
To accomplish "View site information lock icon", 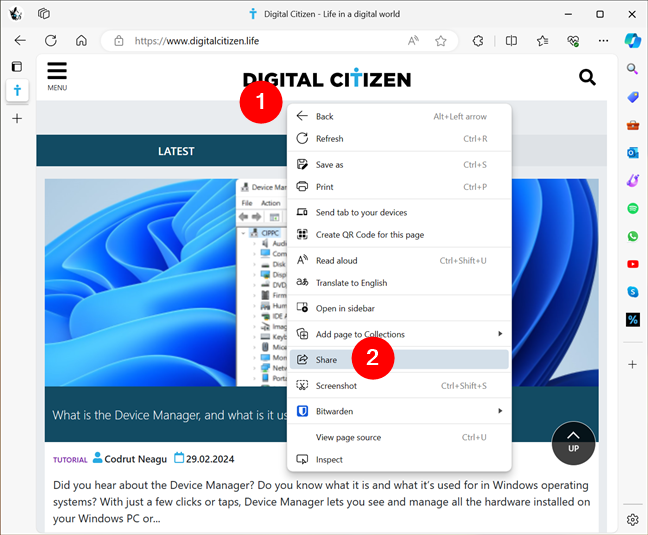I will pyautogui.click(x=119, y=41).
